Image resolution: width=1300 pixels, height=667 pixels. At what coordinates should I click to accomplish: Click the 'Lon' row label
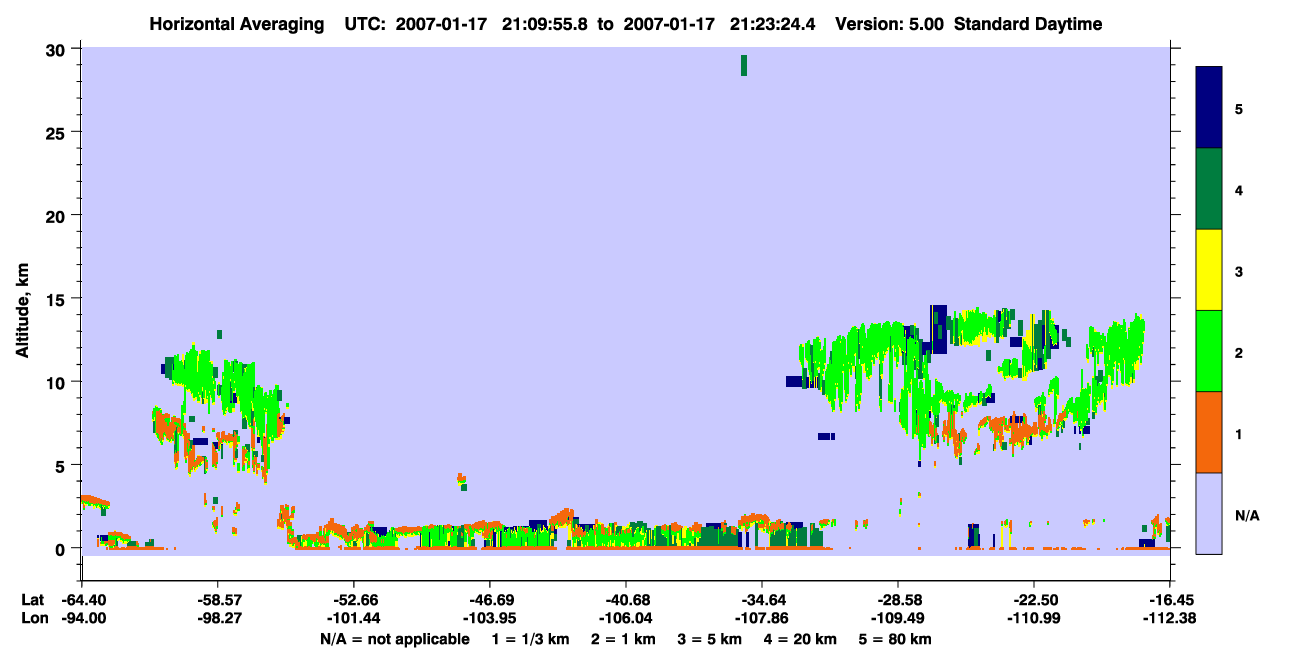coord(34,618)
